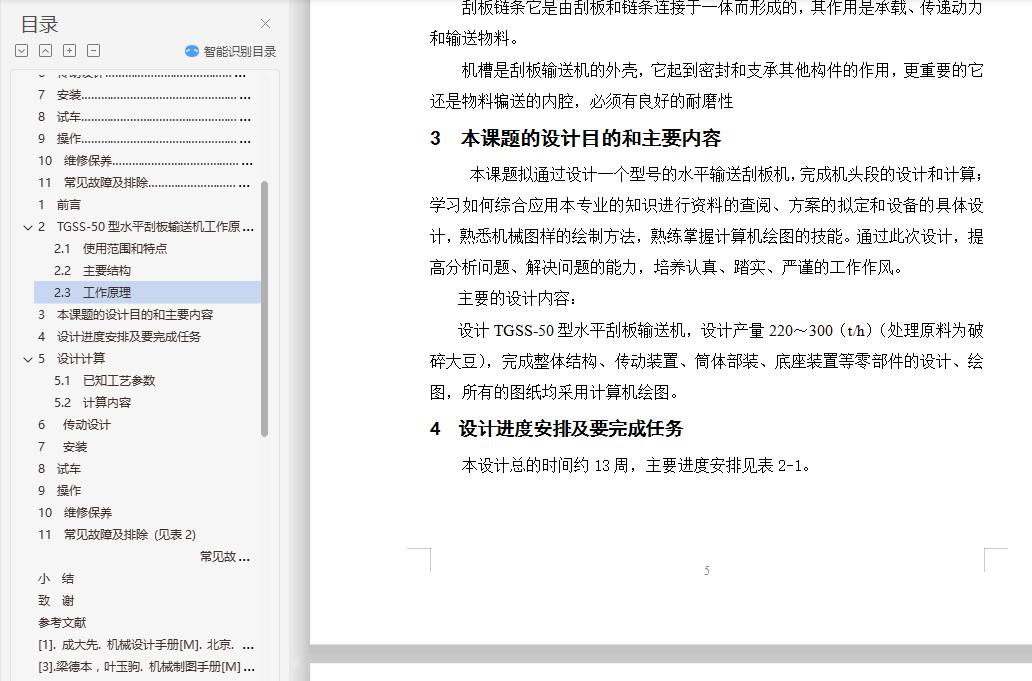This screenshot has height=681, width=1032.
Task: Click the line 和输送物料。 at document top
Action: 475,38
